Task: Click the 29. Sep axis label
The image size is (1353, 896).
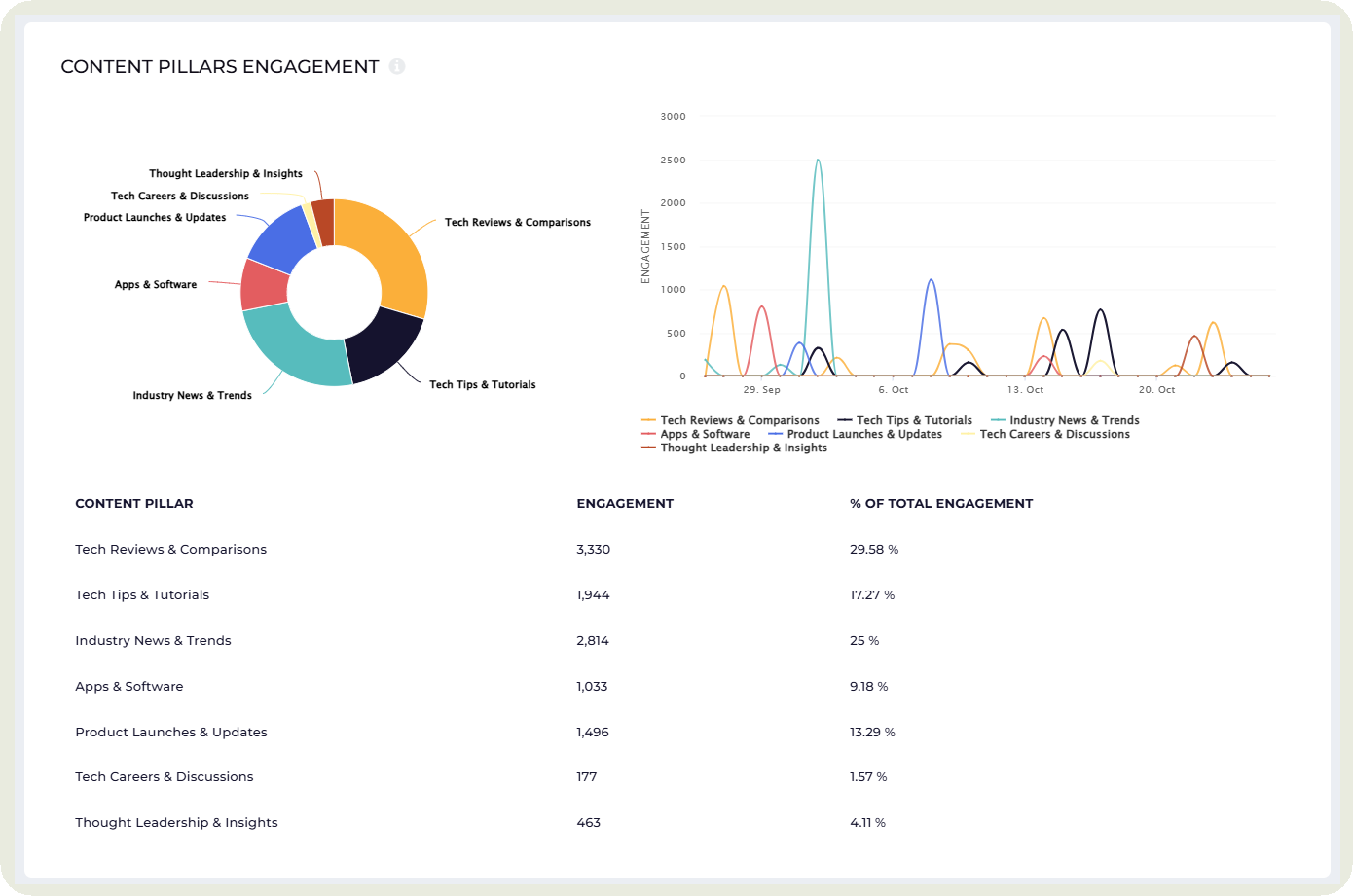Action: [x=762, y=389]
